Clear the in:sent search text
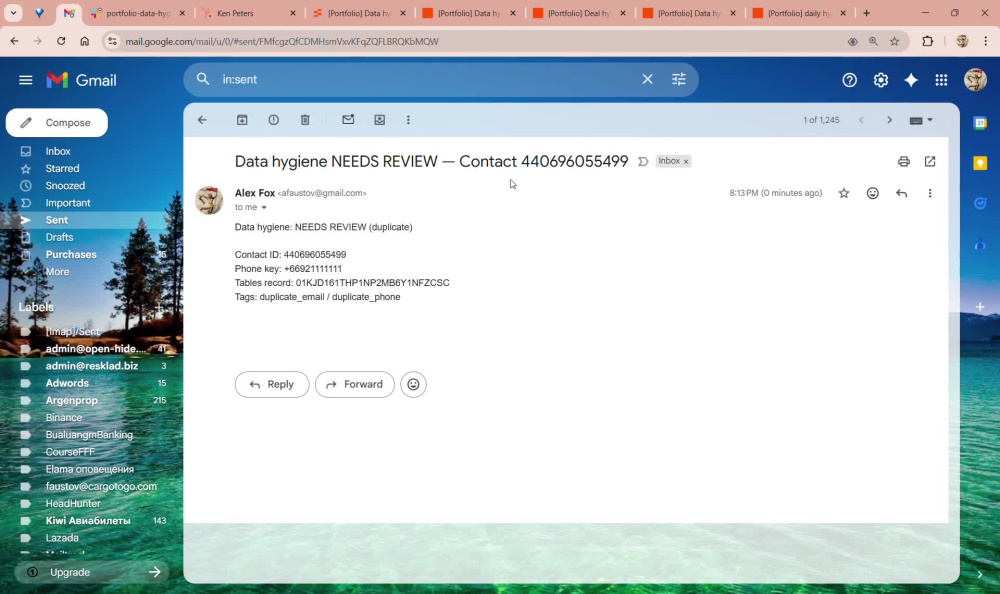Viewport: 1000px width, 594px height. point(647,79)
